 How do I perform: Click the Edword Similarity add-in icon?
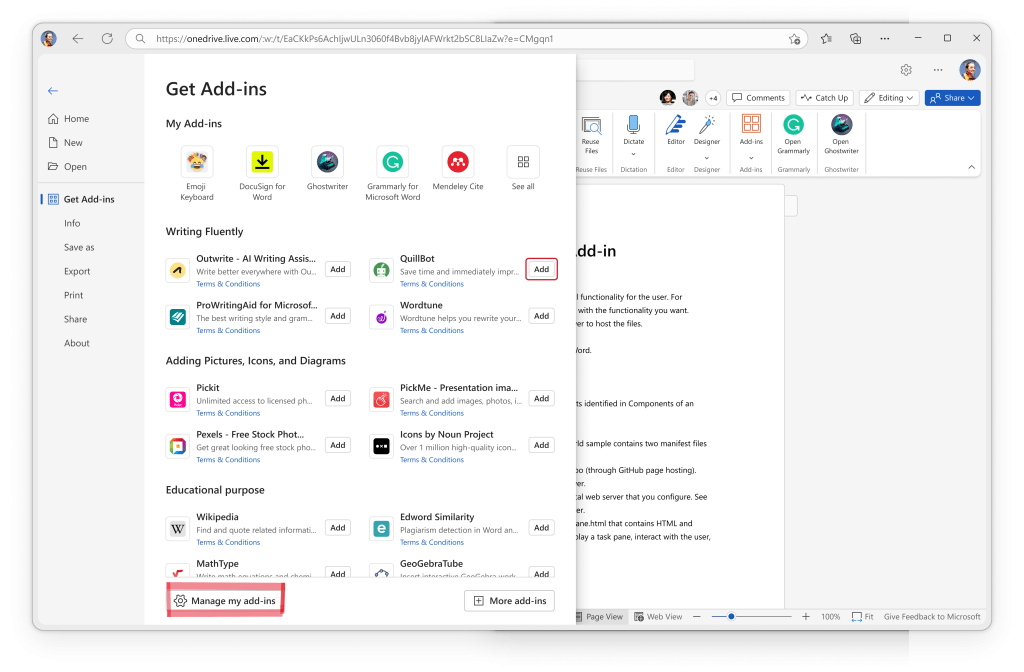pos(381,528)
